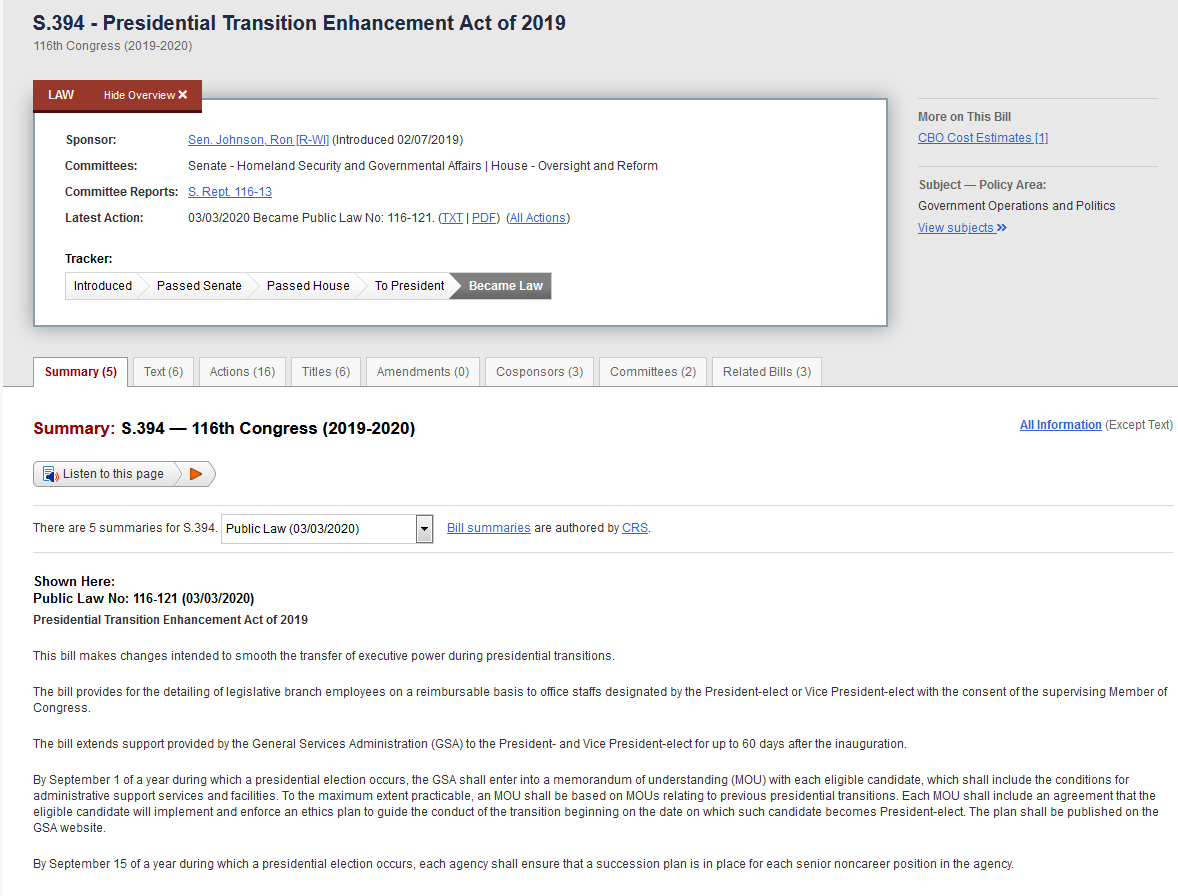Image resolution: width=1178 pixels, height=896 pixels.
Task: Open committee report S. Rept. 116-13
Action: [x=230, y=192]
